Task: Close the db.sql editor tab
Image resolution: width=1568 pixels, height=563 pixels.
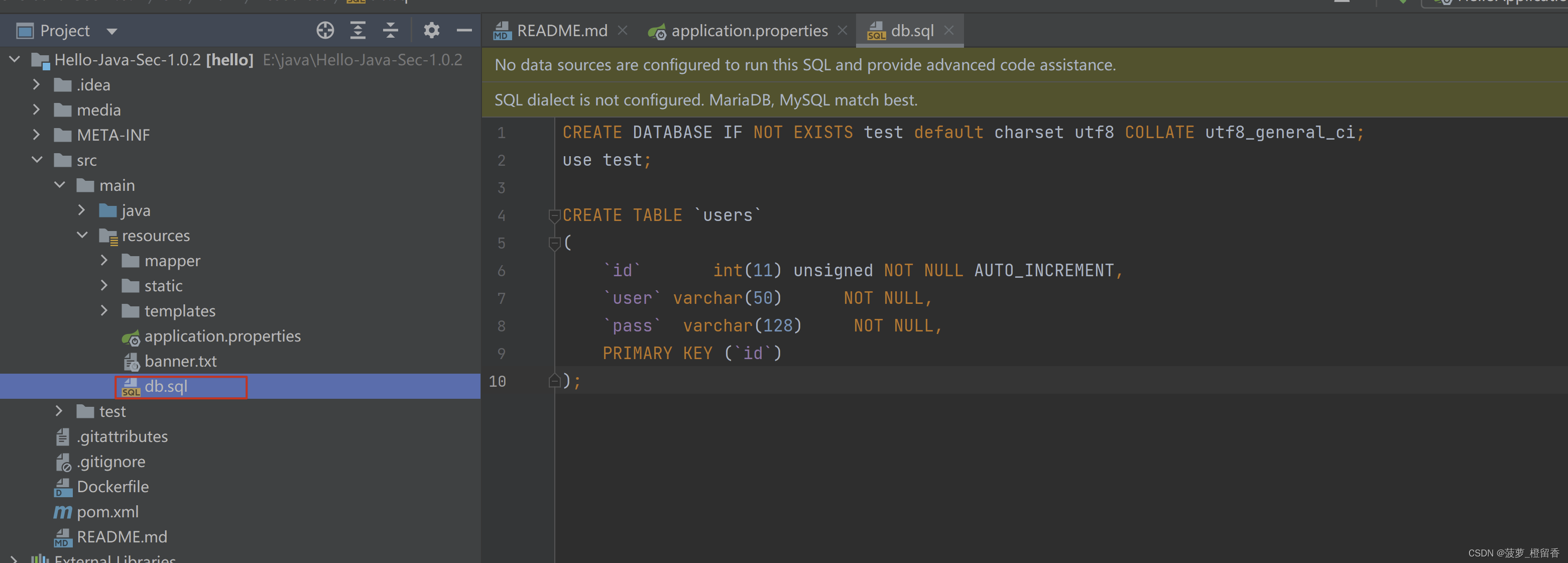Action: click(x=948, y=31)
